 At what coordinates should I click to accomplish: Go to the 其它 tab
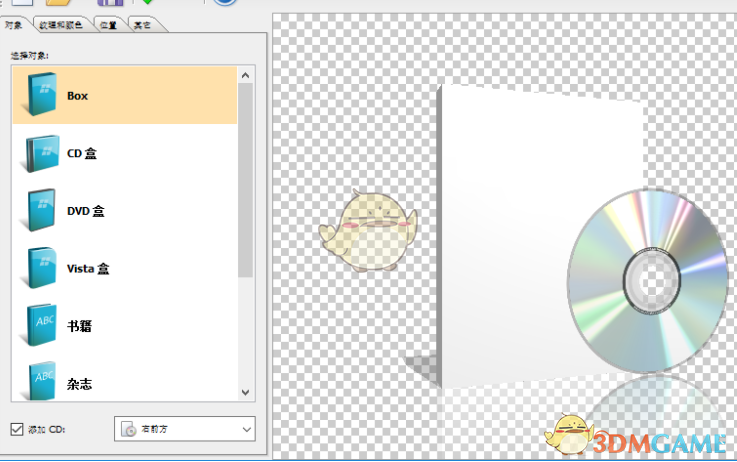pos(142,25)
